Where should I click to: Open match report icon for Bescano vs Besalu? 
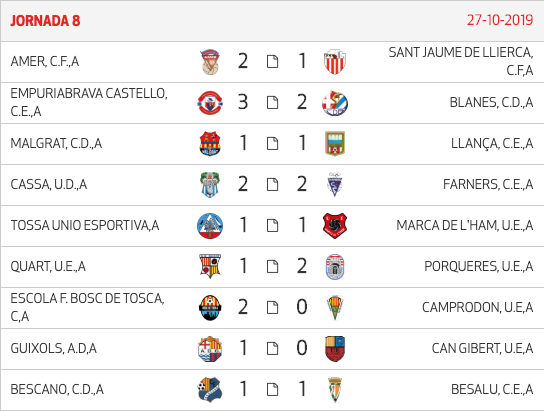click(x=272, y=389)
